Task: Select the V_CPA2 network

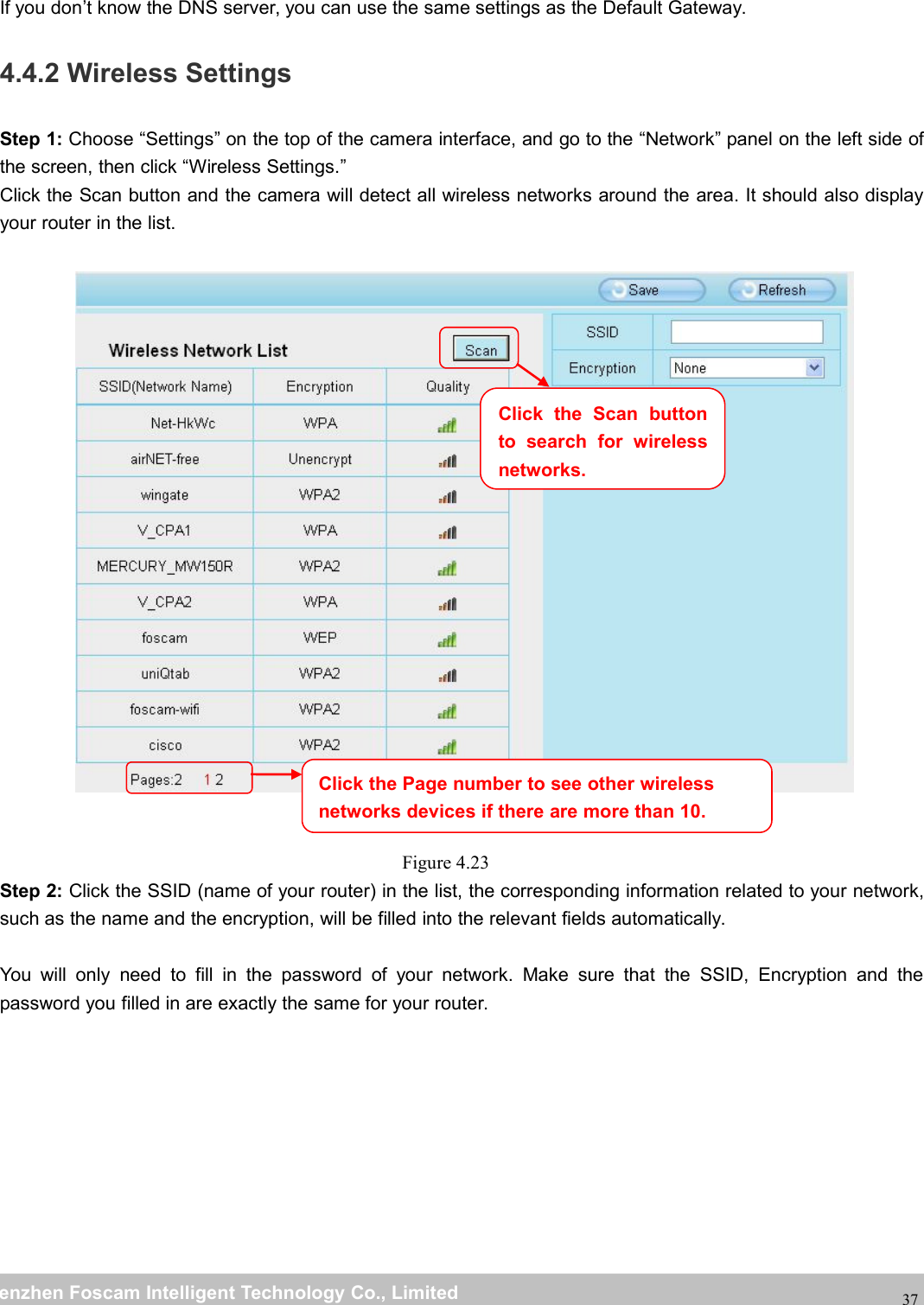Action: pyautogui.click(x=164, y=602)
